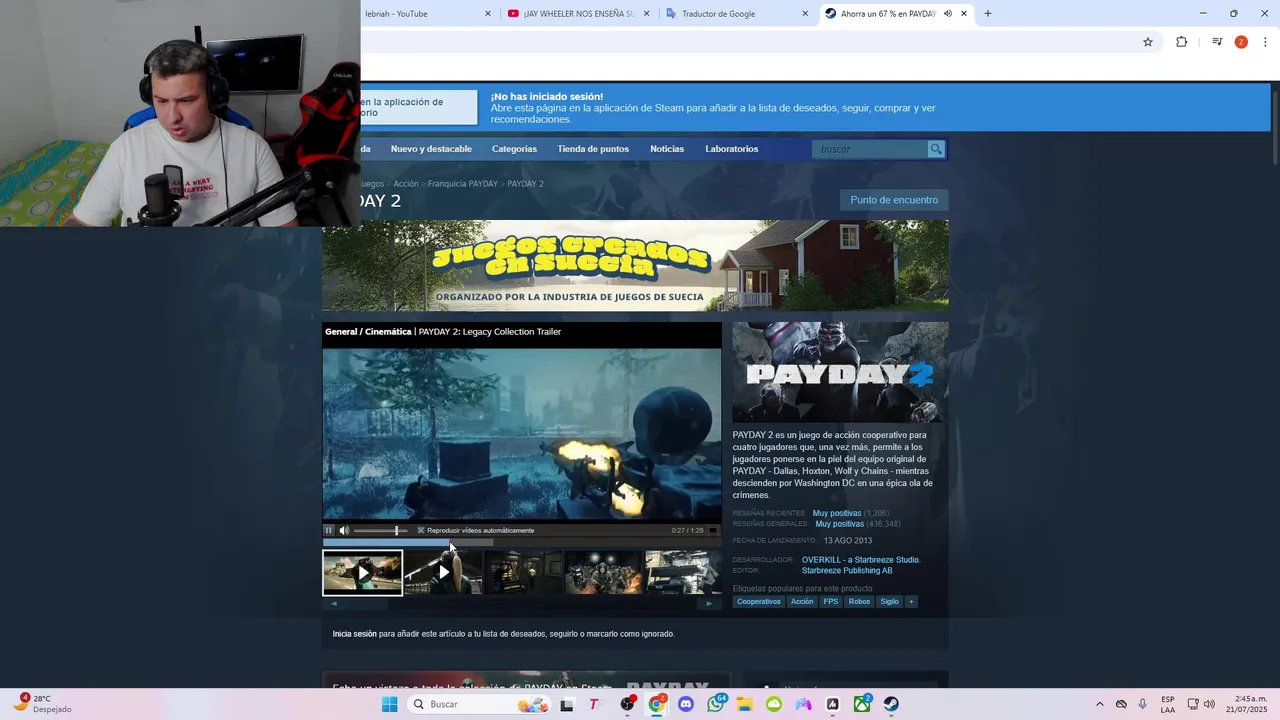Select the Acción tag

[802, 602]
